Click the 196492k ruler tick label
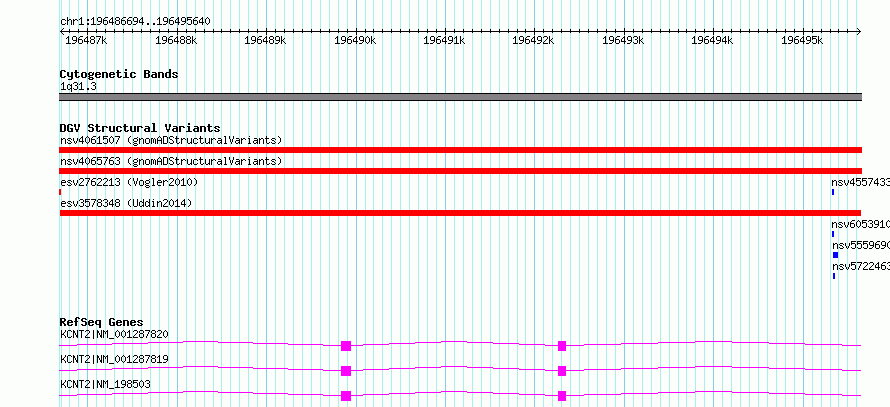The height and width of the screenshot is (407, 890). click(533, 40)
